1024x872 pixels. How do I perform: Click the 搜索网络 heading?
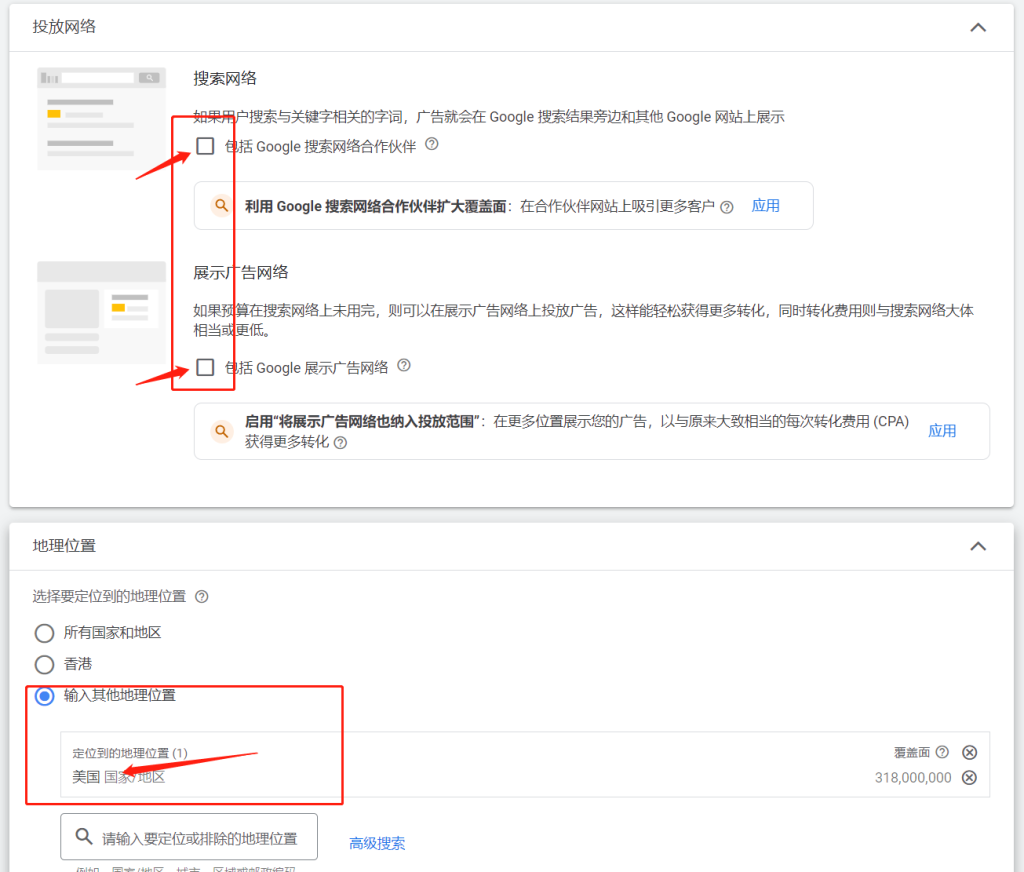pyautogui.click(x=225, y=78)
